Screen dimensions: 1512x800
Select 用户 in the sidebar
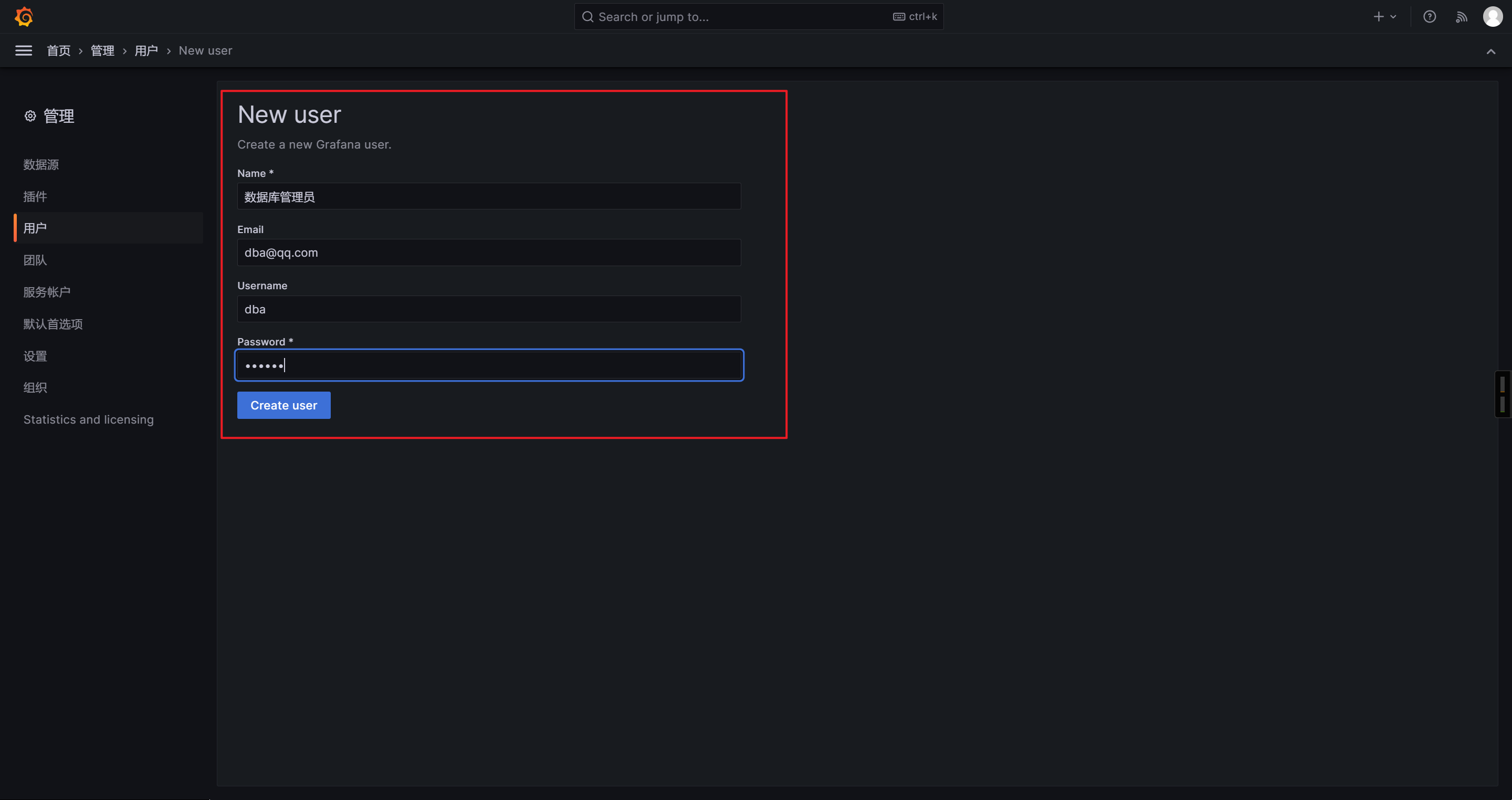108,228
